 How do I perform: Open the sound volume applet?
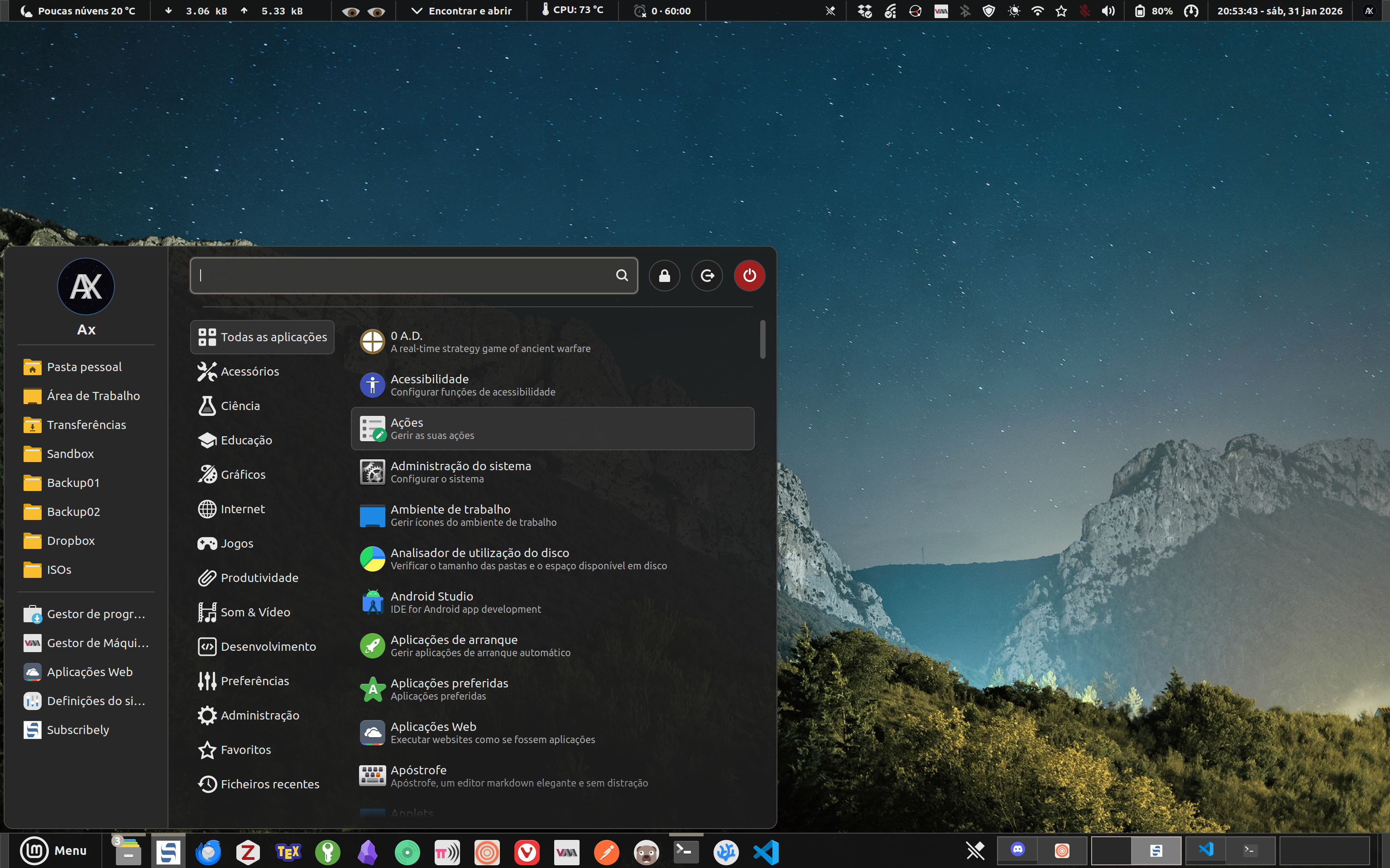click(1108, 11)
